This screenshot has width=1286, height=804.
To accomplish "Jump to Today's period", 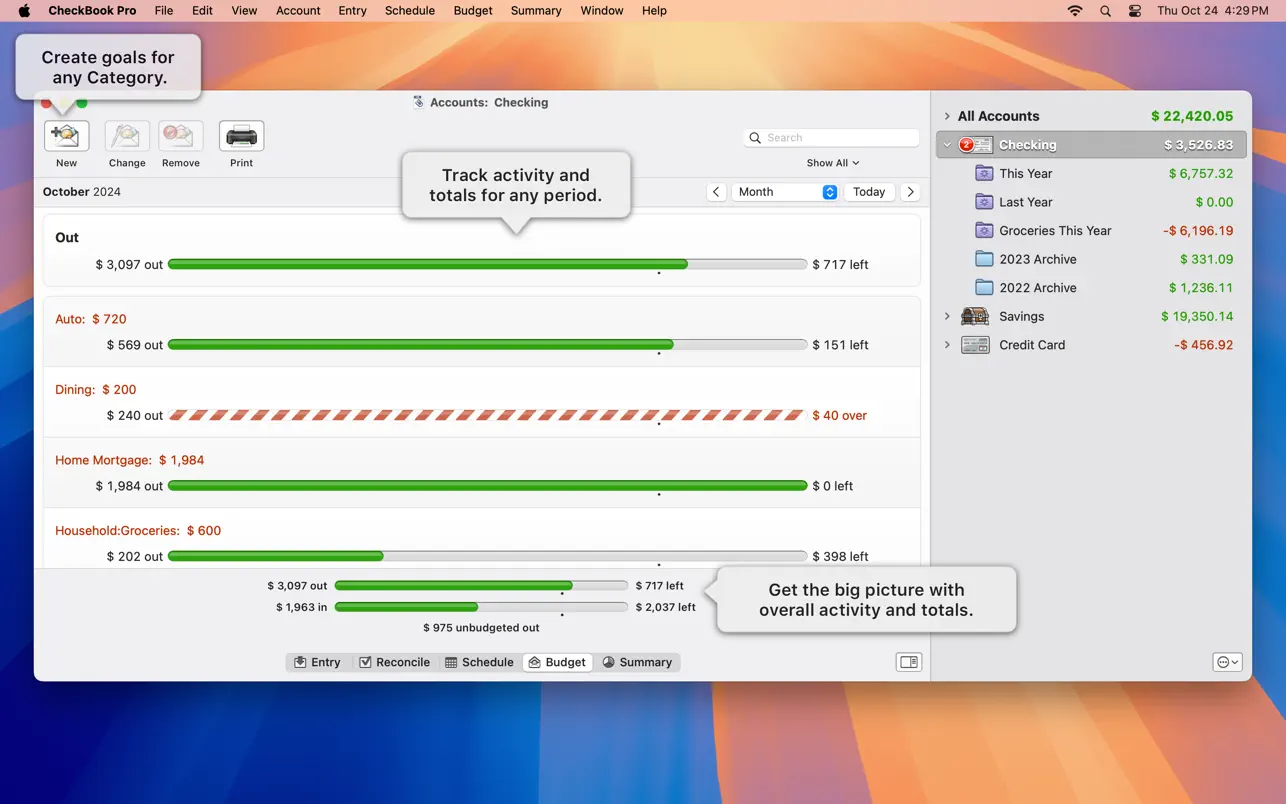I will pos(869,192).
